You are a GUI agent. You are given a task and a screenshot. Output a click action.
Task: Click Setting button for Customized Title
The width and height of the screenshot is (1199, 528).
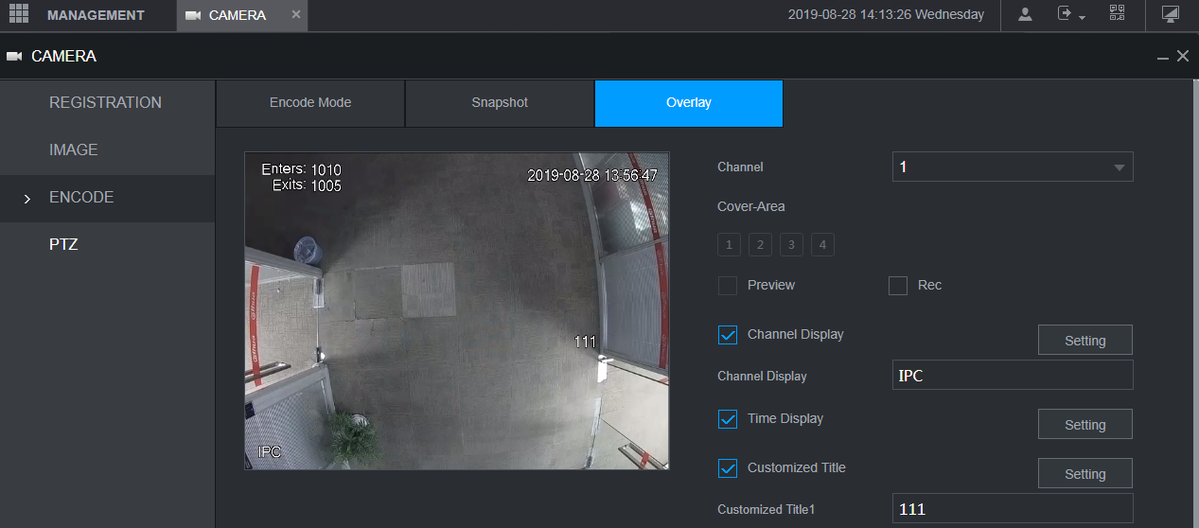[1085, 474]
